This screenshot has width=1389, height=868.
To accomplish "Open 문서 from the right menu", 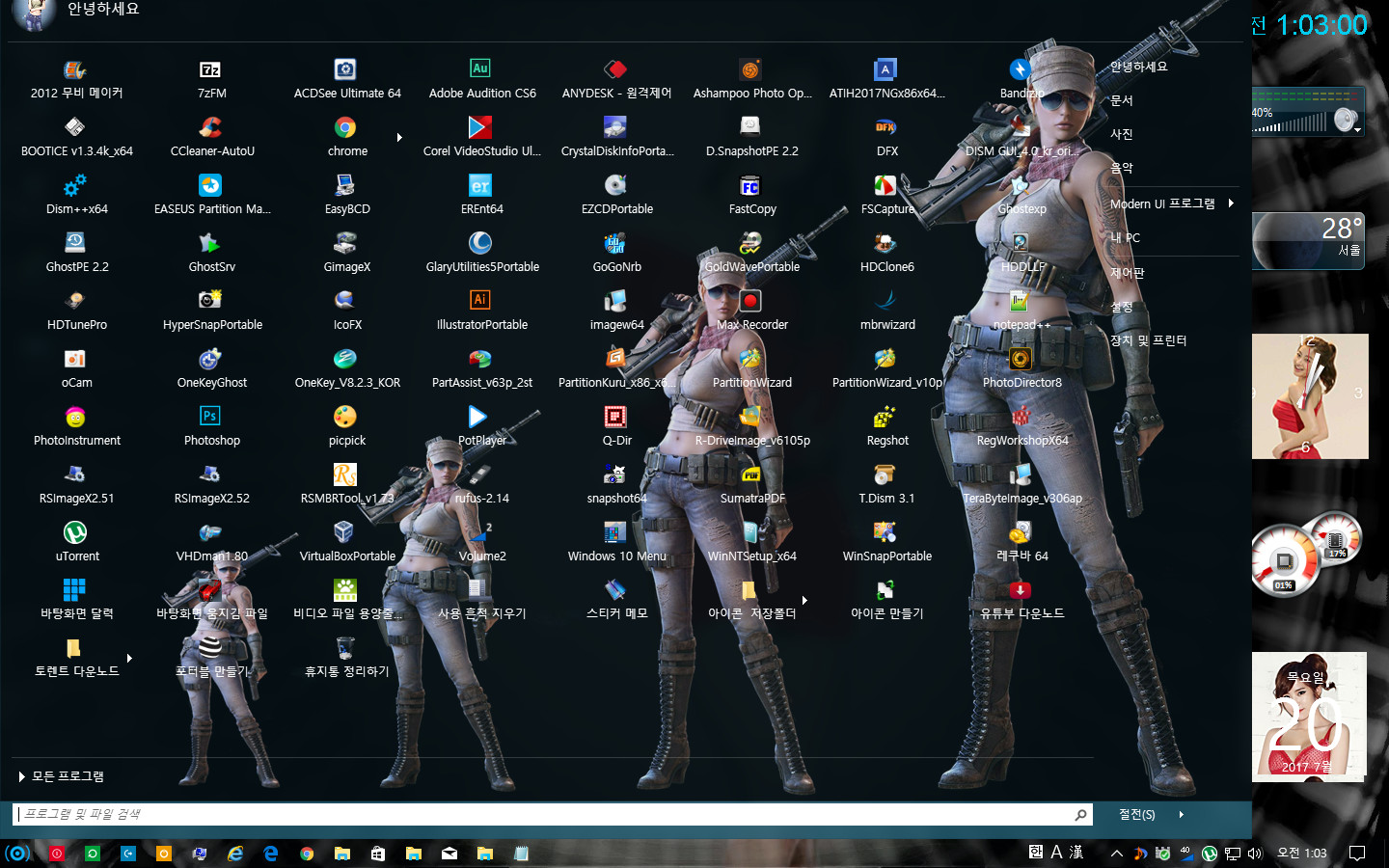I will click(1121, 100).
